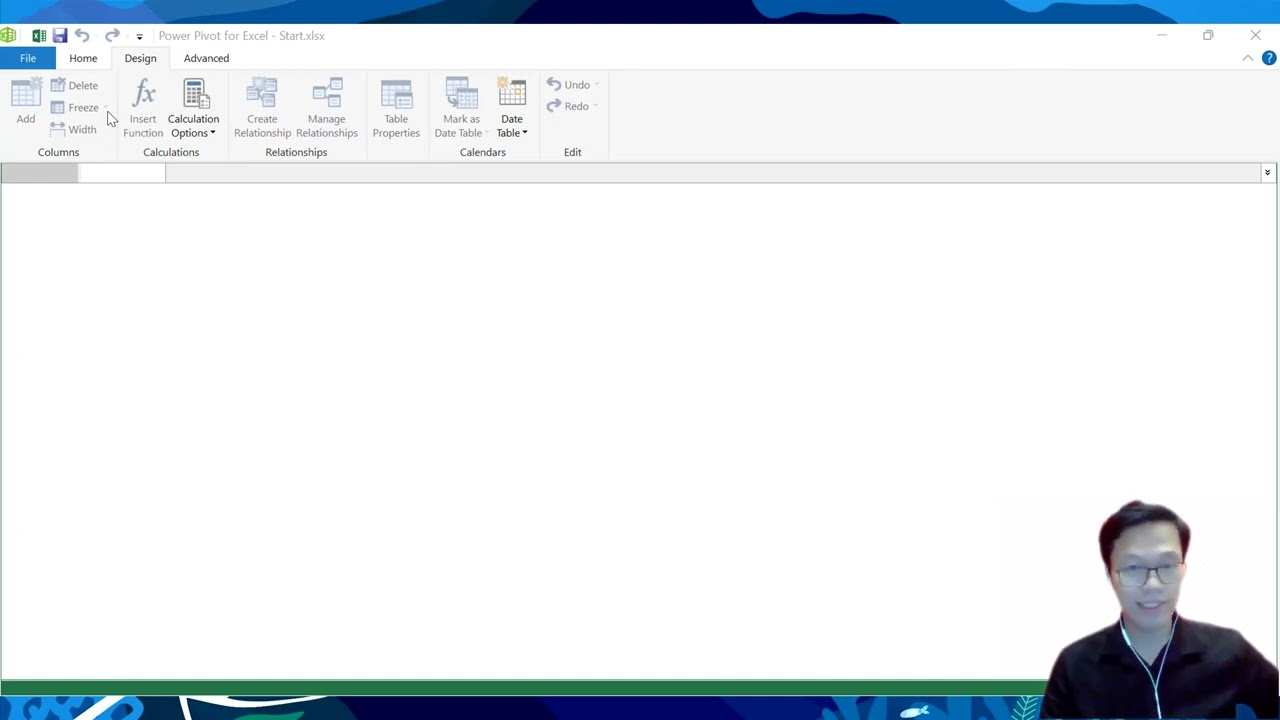Open the Advanced ribbon tab
The image size is (1280, 720).
(206, 58)
